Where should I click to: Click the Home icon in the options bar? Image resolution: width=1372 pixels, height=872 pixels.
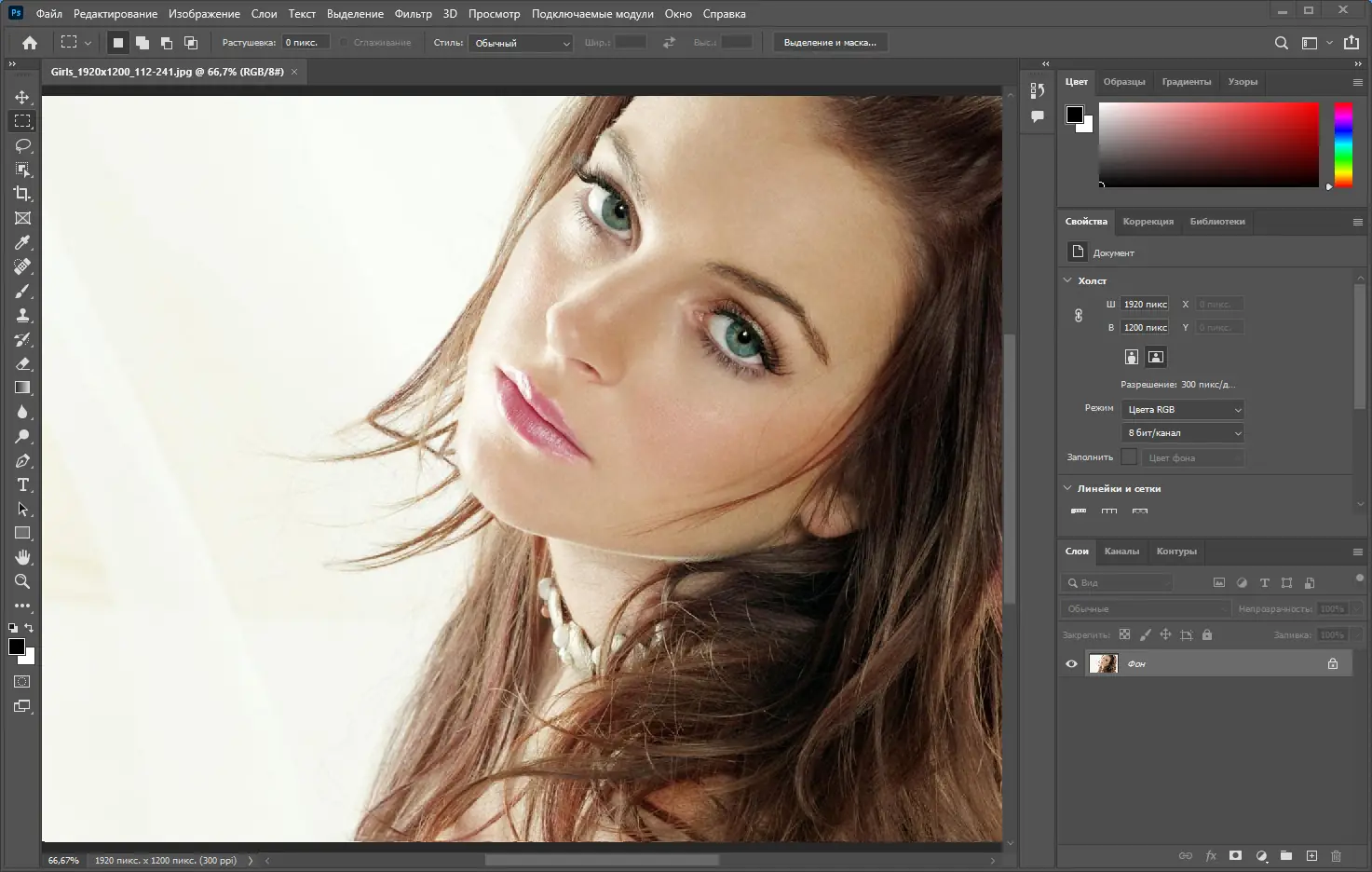[29, 42]
